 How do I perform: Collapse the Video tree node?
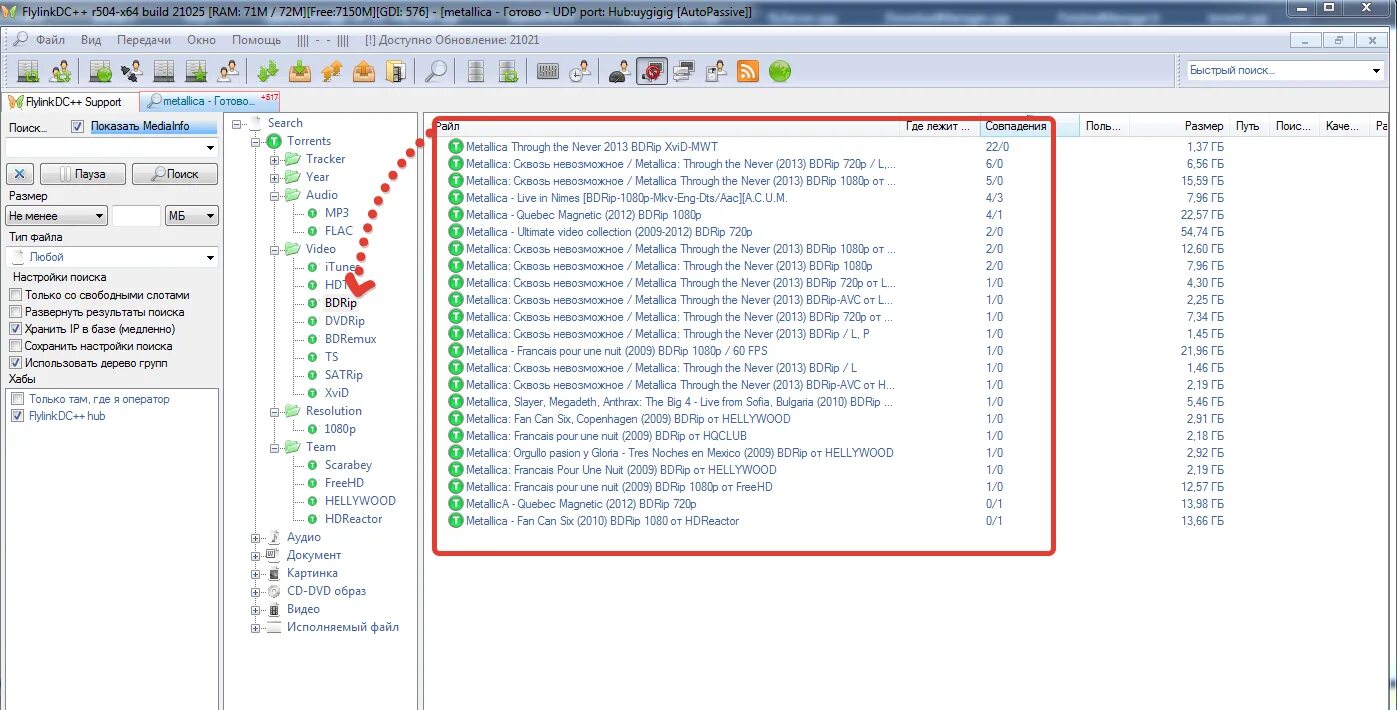pos(272,249)
